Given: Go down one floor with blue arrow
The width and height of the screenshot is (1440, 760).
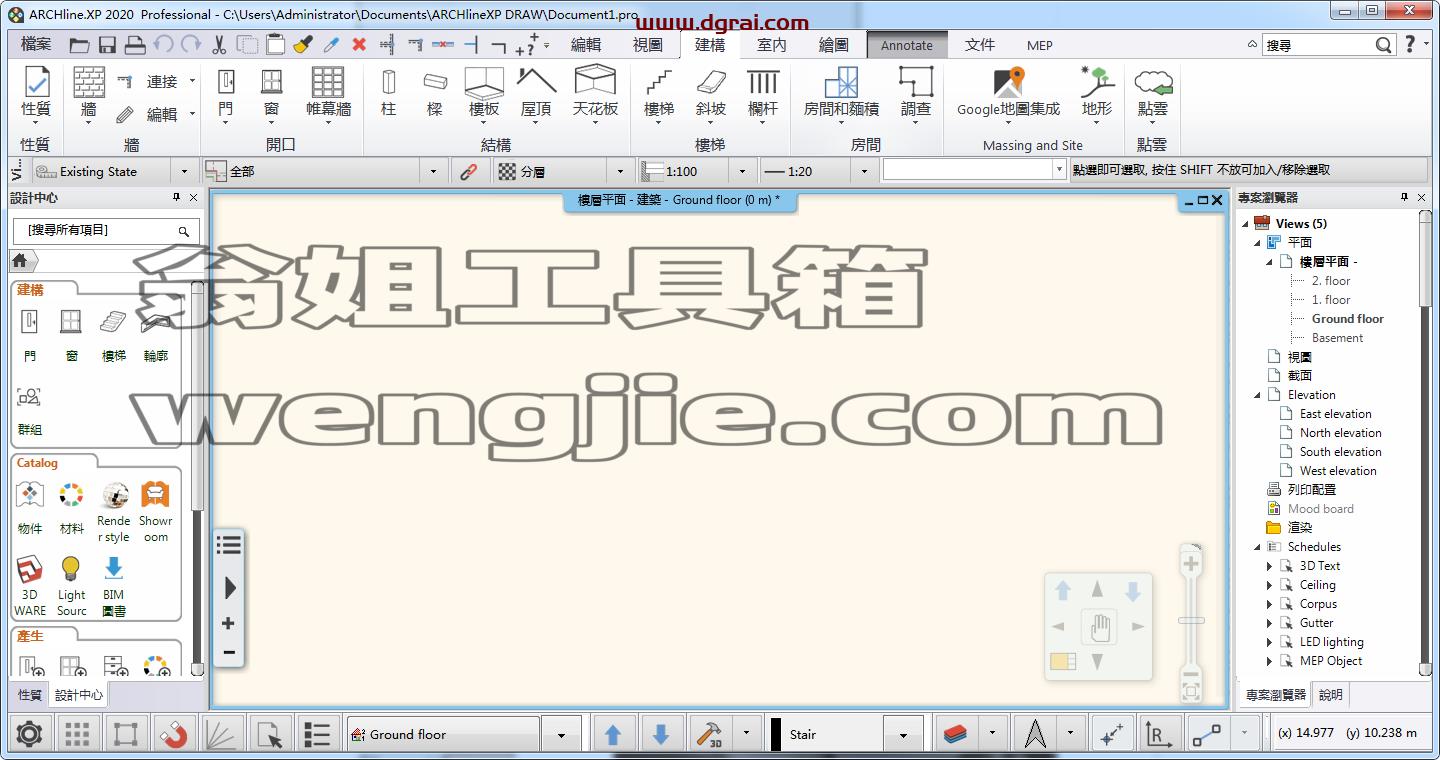Looking at the screenshot, I should 661,735.
